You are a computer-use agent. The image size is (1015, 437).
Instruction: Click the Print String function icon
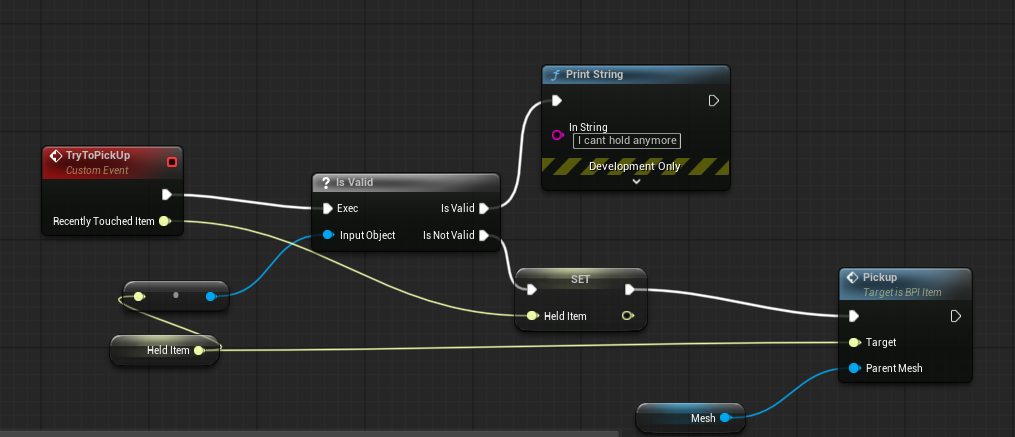(555, 75)
